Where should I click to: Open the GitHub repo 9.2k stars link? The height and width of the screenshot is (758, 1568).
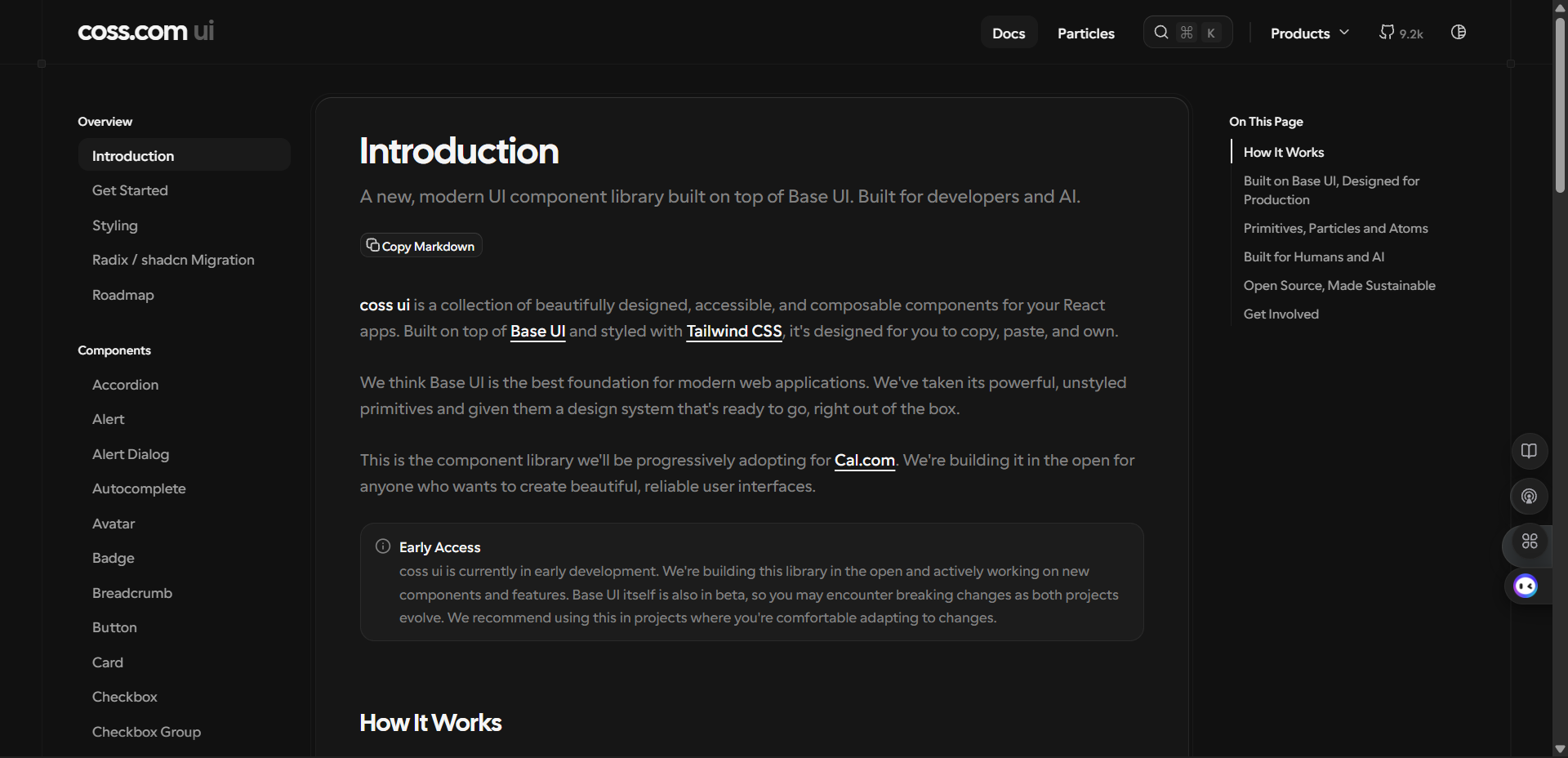[x=1401, y=33]
